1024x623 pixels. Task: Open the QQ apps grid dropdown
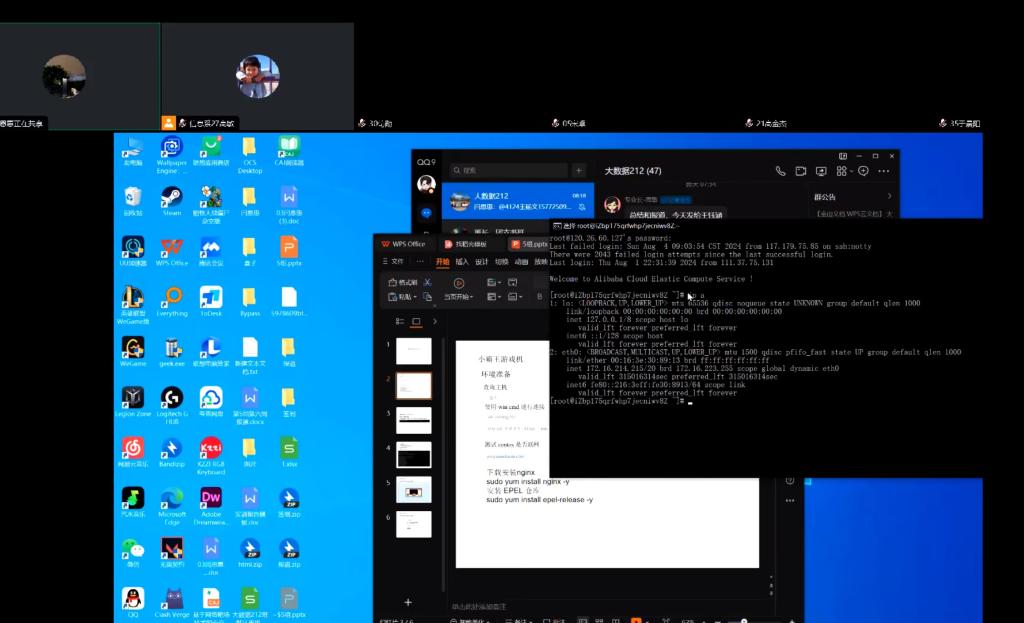[x=845, y=171]
